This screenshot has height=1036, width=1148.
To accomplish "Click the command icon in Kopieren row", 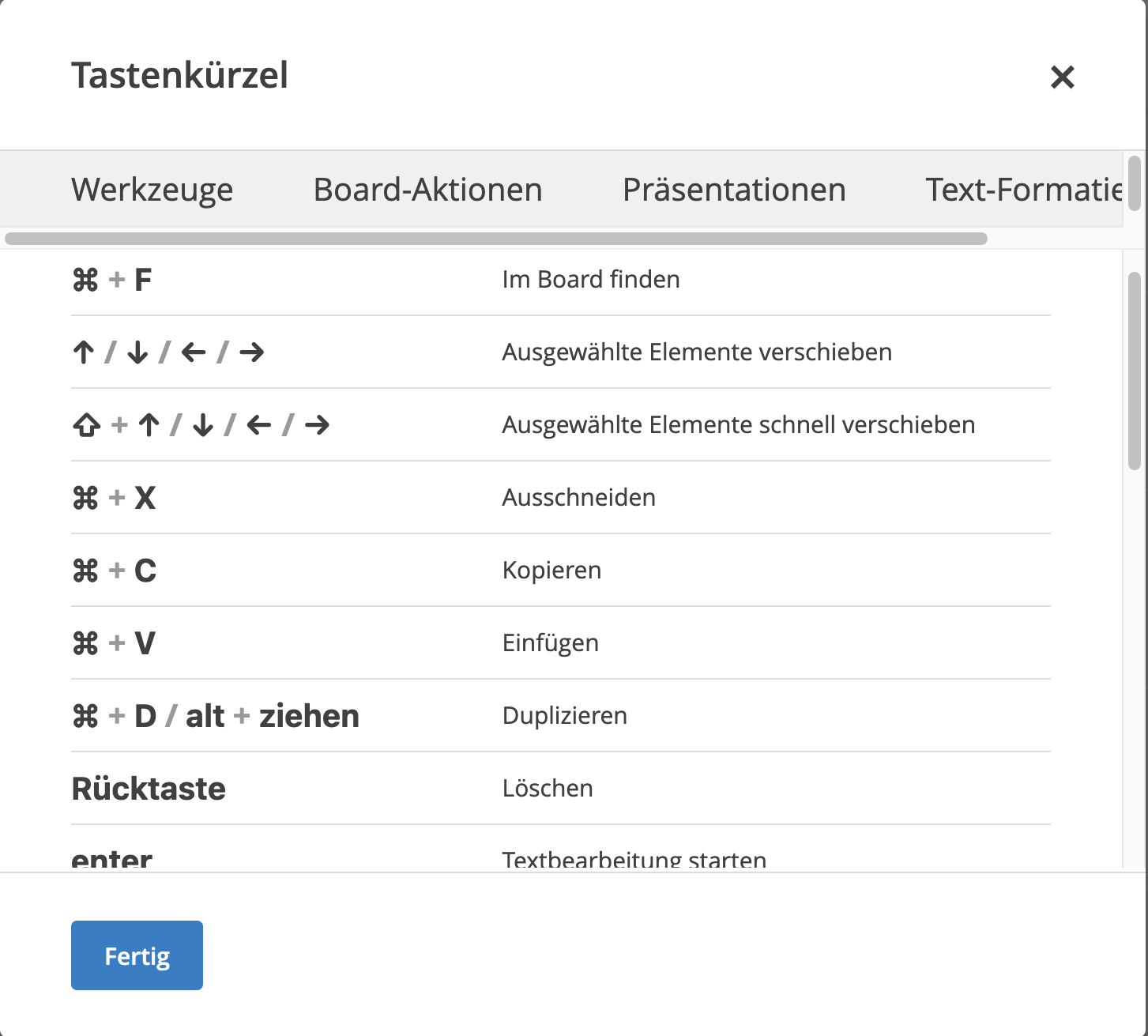I will (x=85, y=571).
